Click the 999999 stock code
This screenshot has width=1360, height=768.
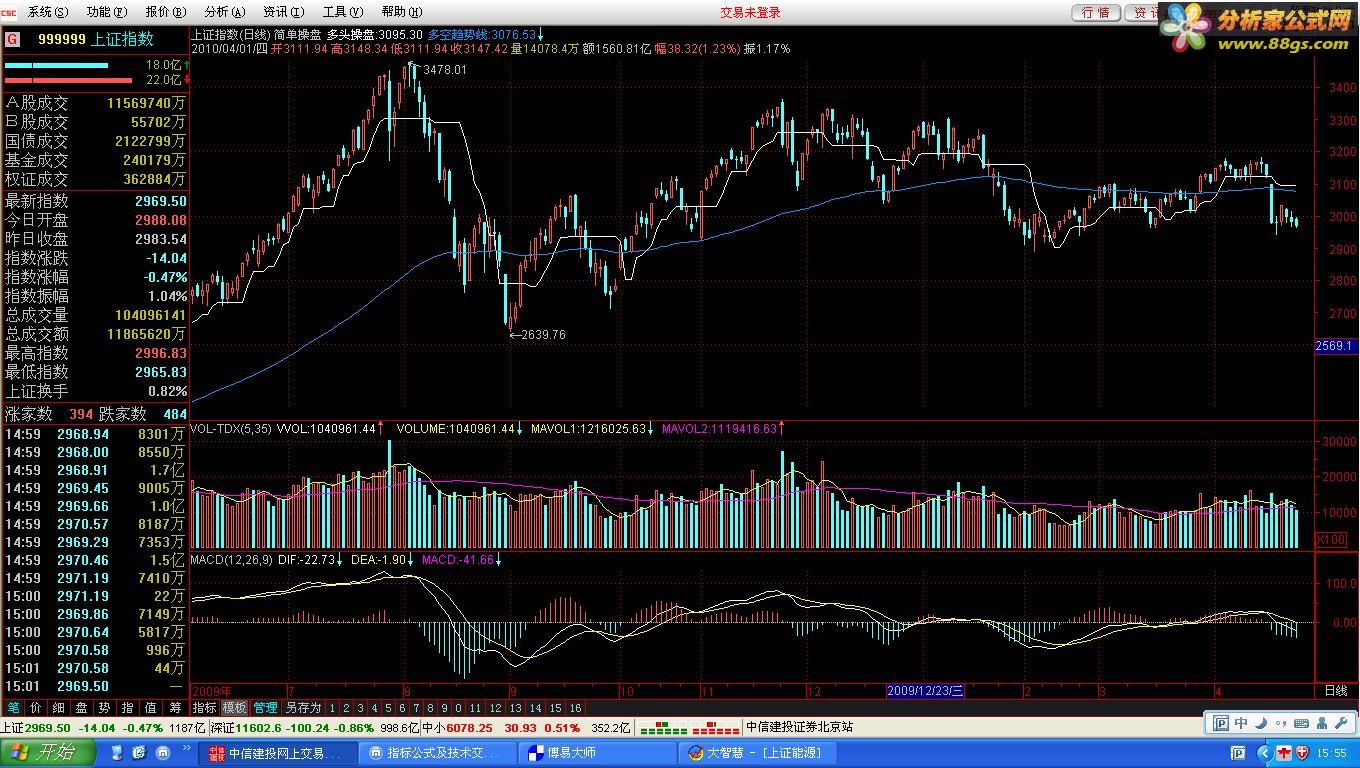[62, 39]
